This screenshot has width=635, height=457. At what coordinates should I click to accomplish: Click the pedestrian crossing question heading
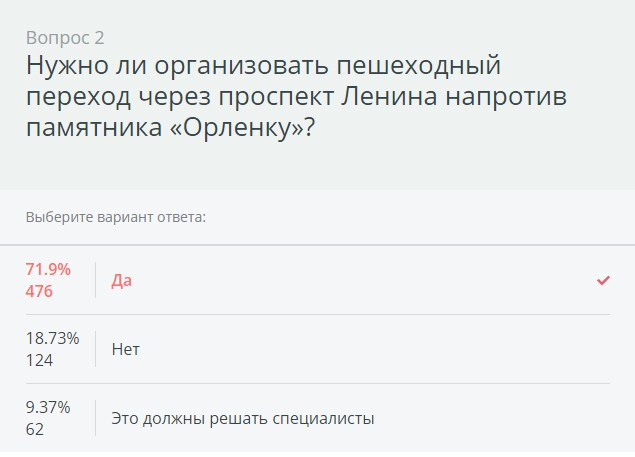[x=296, y=96]
